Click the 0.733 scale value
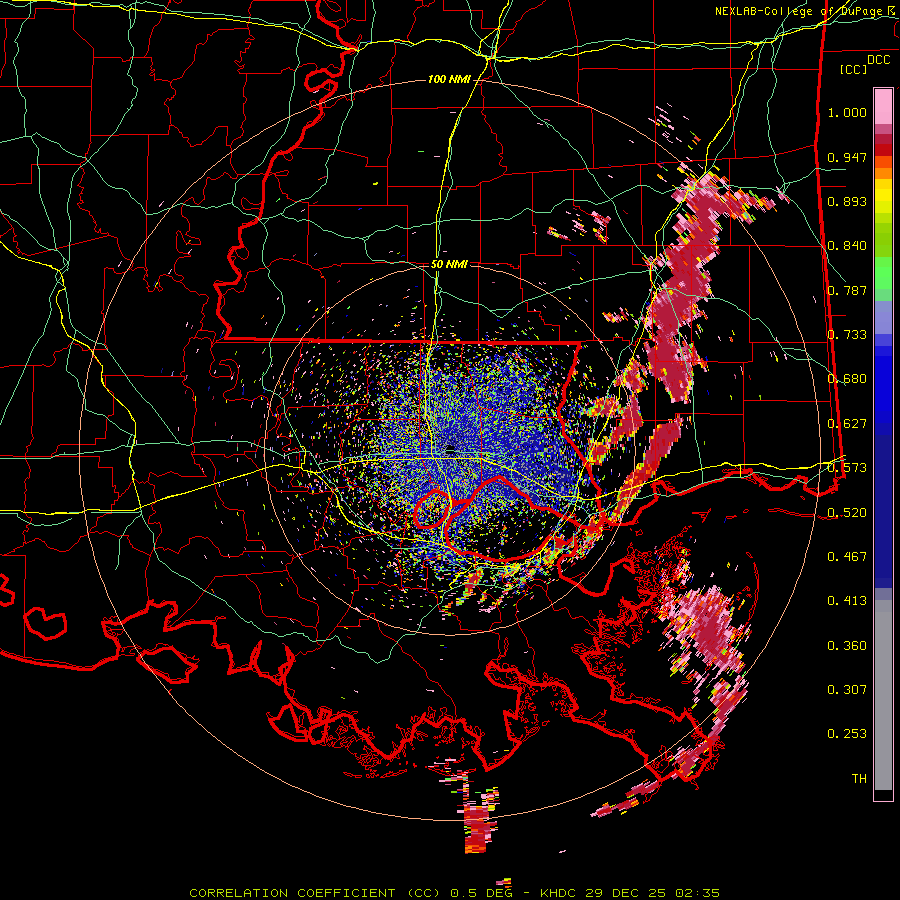 pos(847,335)
